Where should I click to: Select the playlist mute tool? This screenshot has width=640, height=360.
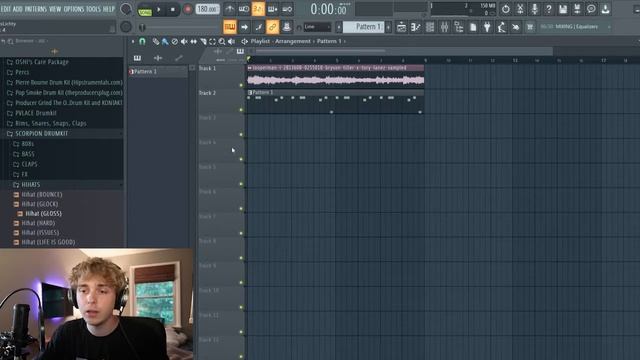point(184,41)
